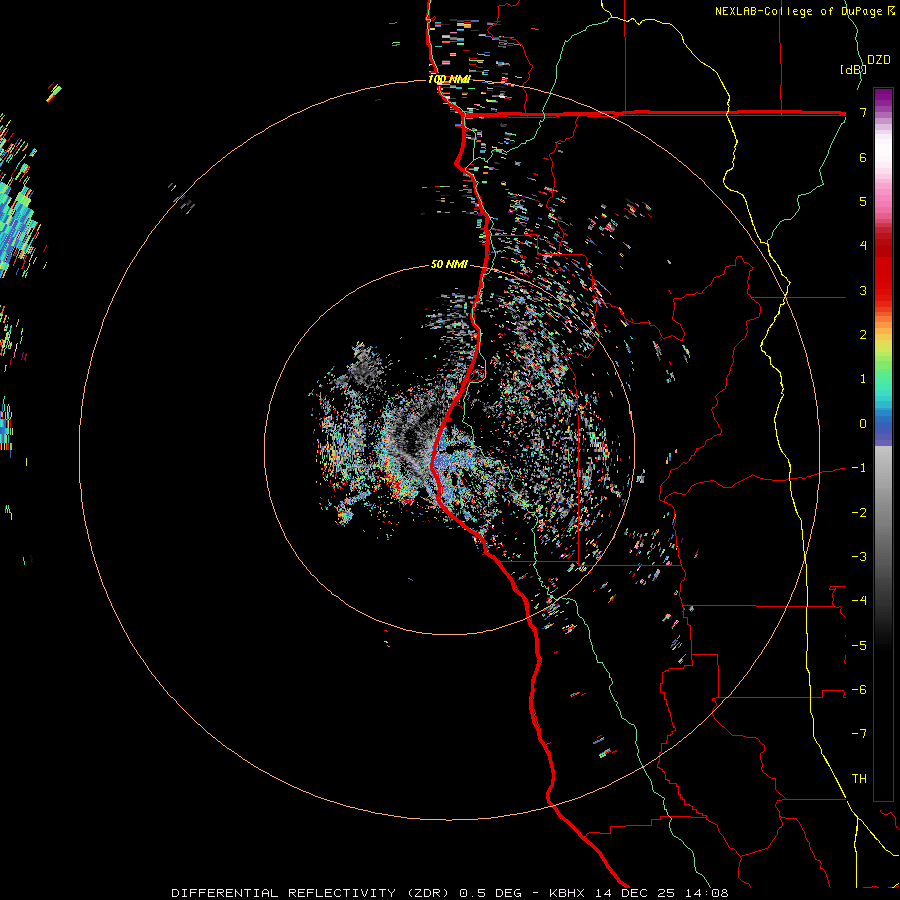
Task: Click the -3 value on color scale
Action: [859, 557]
